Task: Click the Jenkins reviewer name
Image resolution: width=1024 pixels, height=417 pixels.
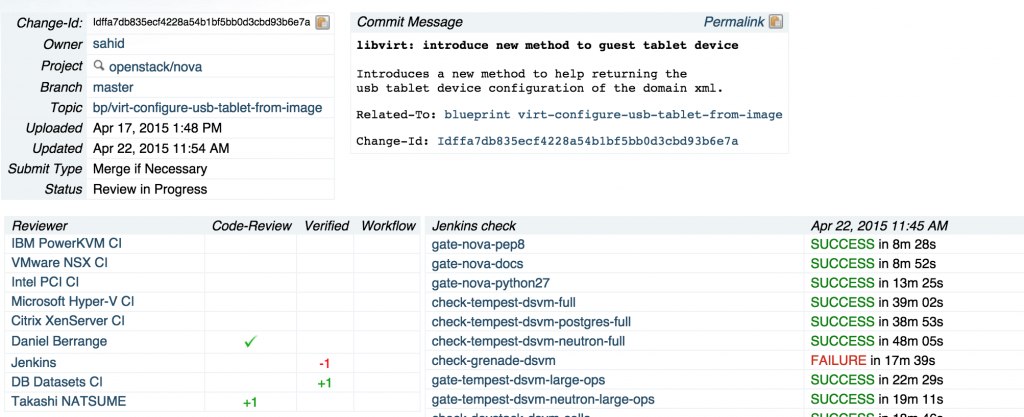Action: pos(34,362)
